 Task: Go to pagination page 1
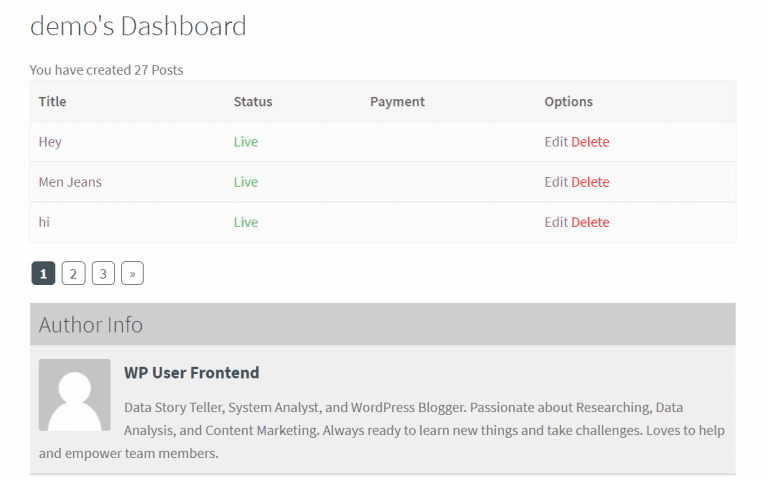pos(43,273)
